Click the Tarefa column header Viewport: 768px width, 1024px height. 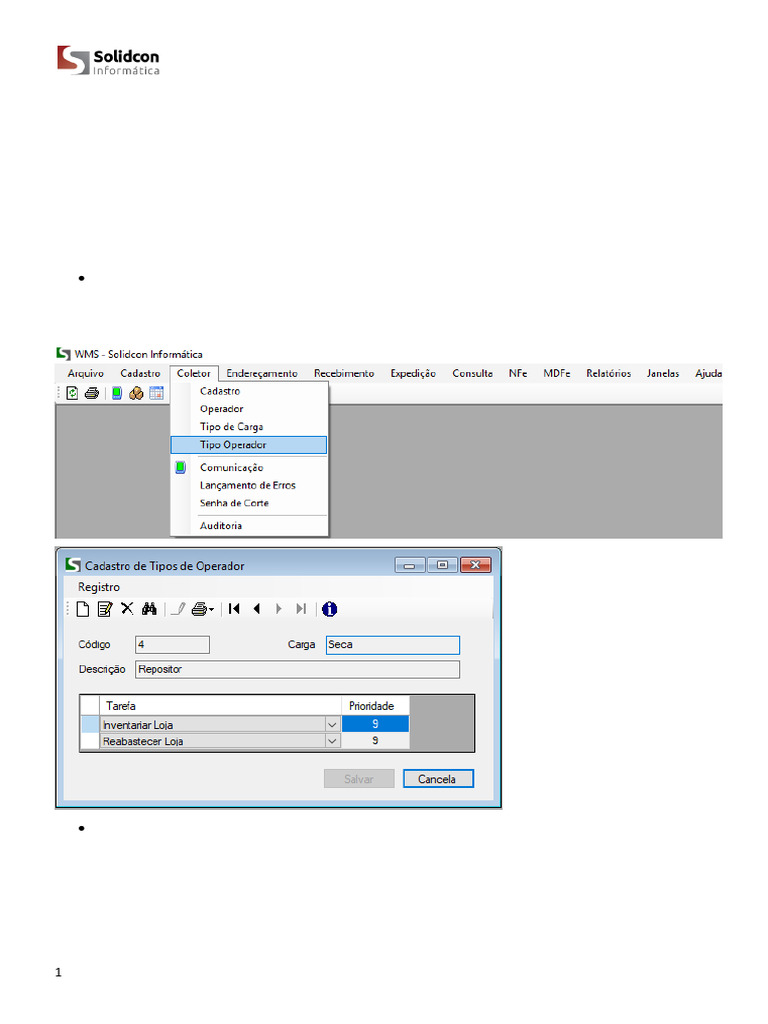(220, 706)
